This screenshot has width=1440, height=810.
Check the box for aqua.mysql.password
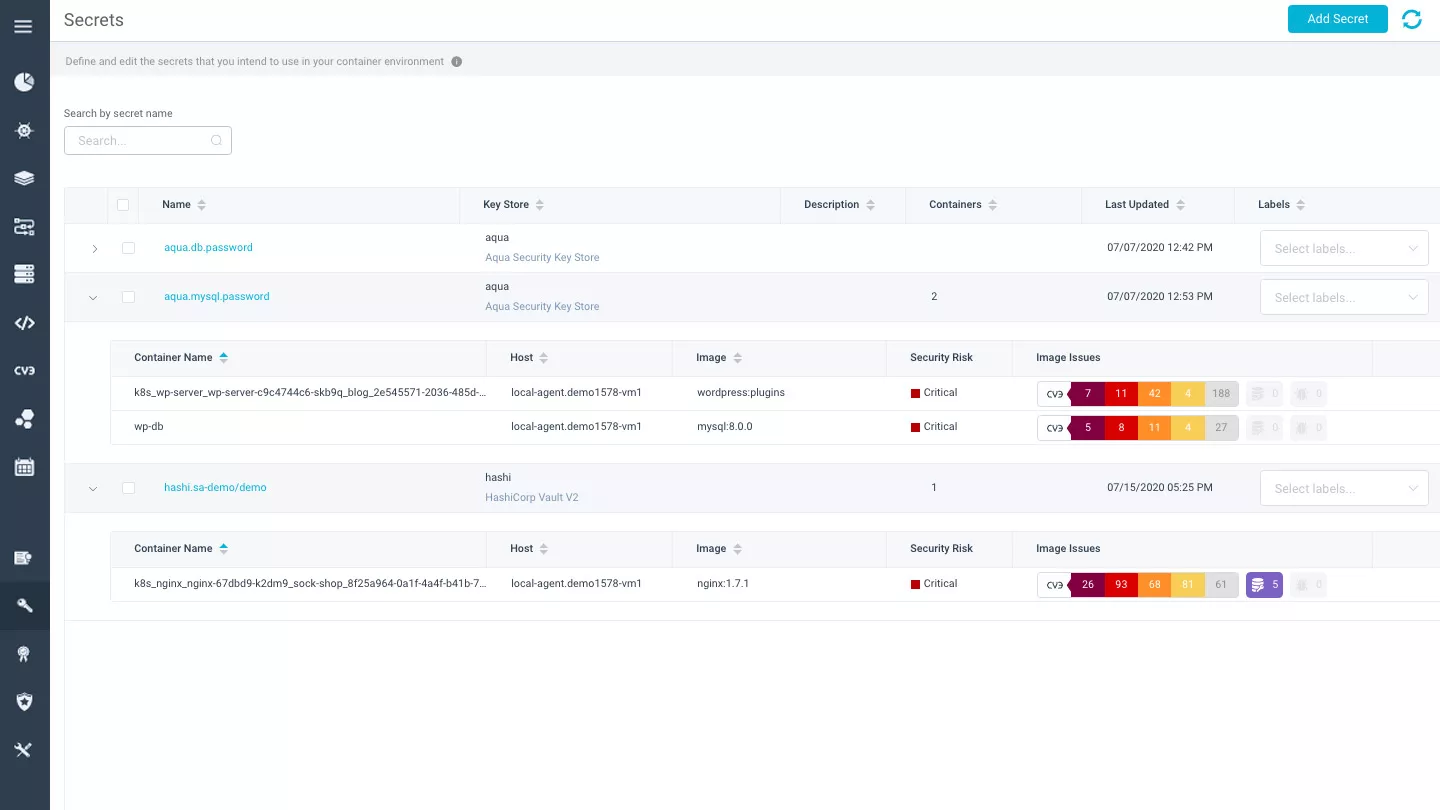(x=128, y=297)
